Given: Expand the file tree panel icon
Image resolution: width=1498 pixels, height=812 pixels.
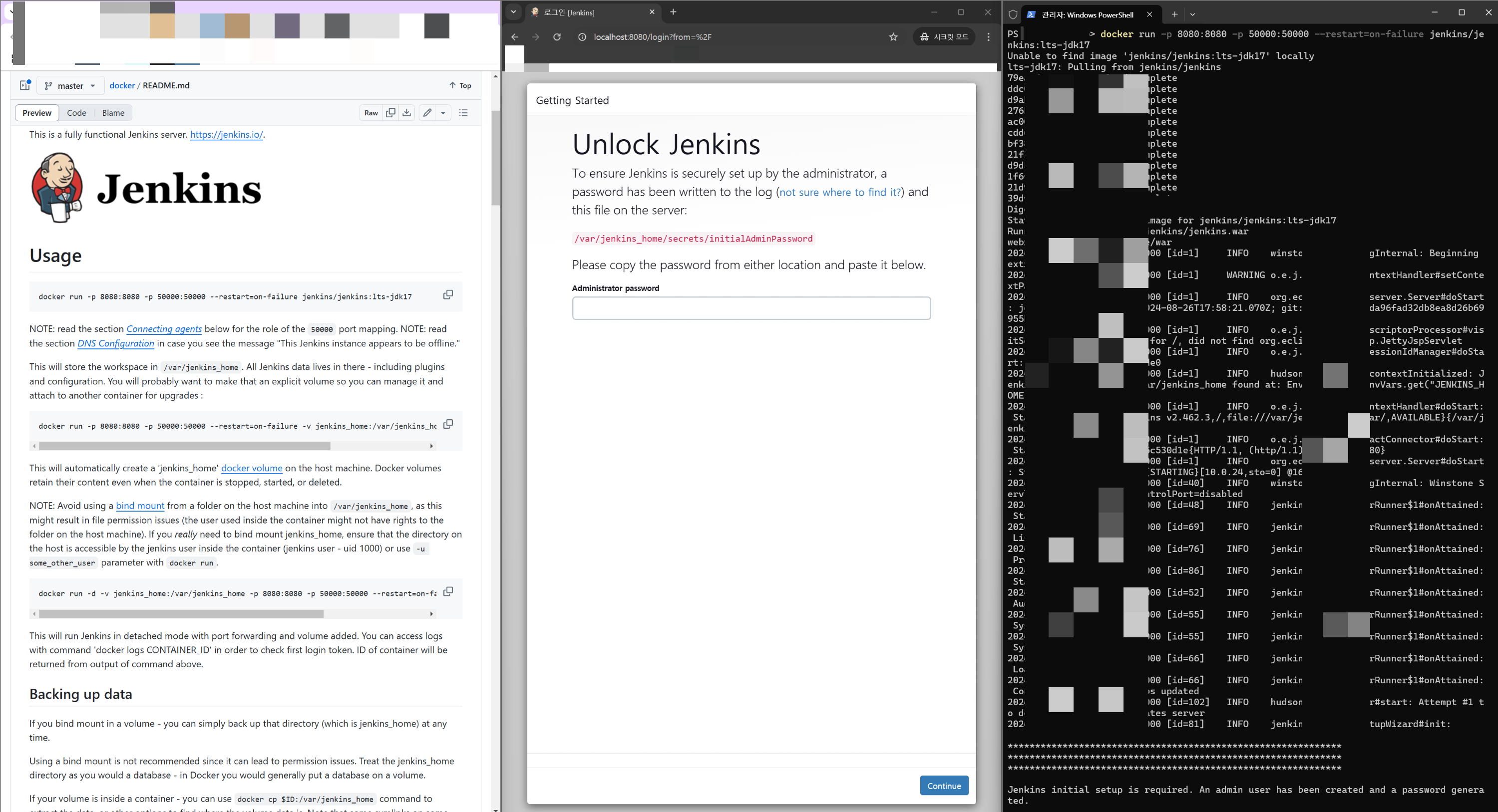Looking at the screenshot, I should click(24, 85).
